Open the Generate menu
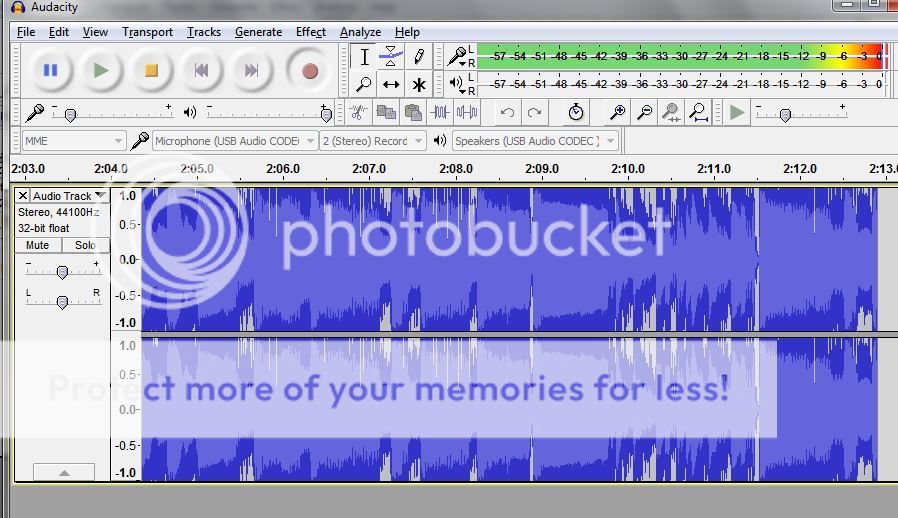This screenshot has height=518, width=898. coord(258,32)
